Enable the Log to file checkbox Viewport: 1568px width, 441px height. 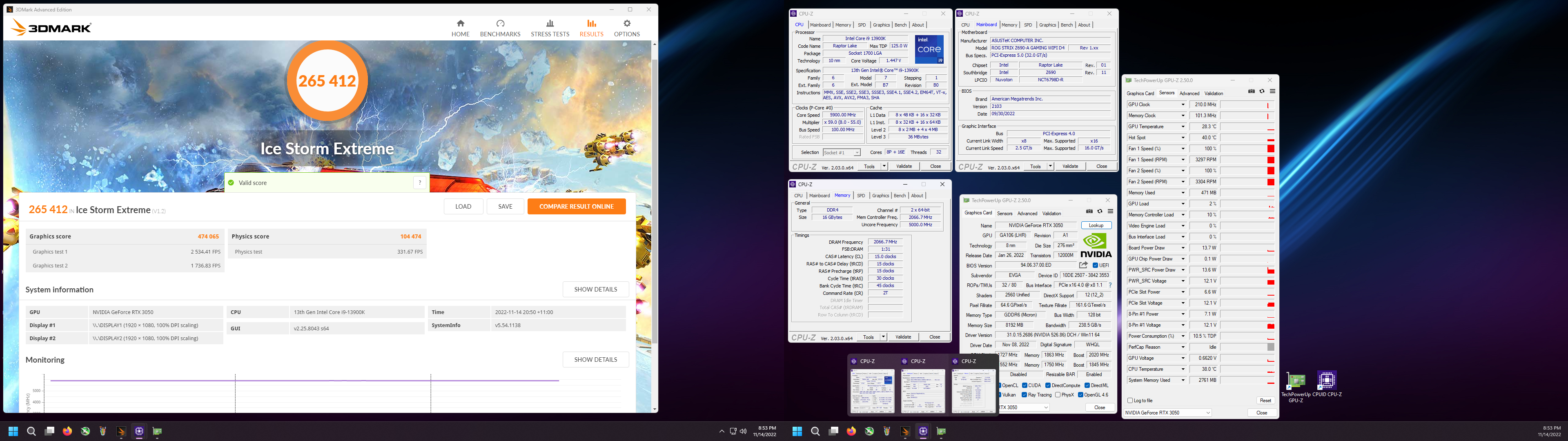[x=1130, y=400]
